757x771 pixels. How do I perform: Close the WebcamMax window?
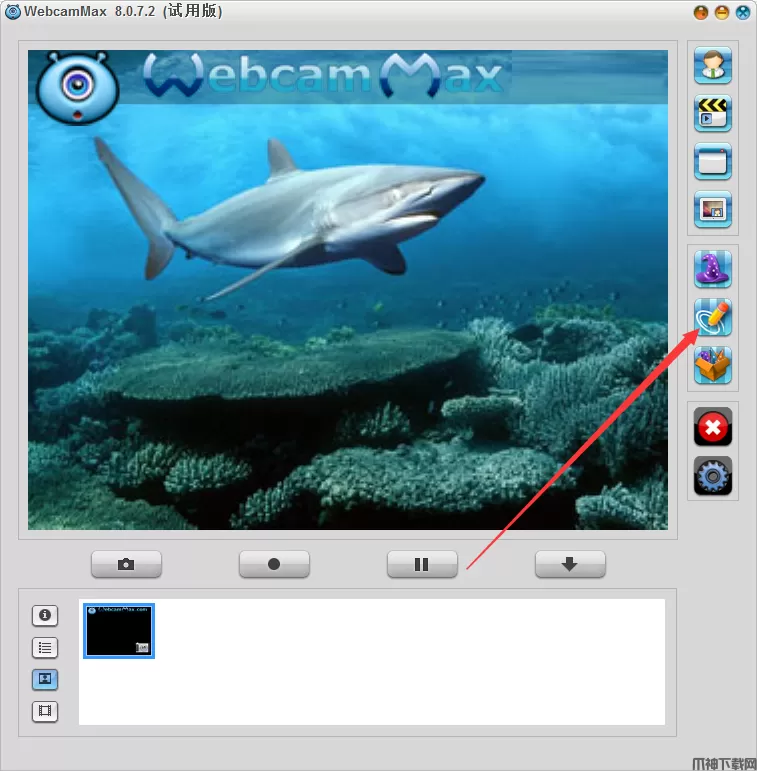click(x=742, y=12)
